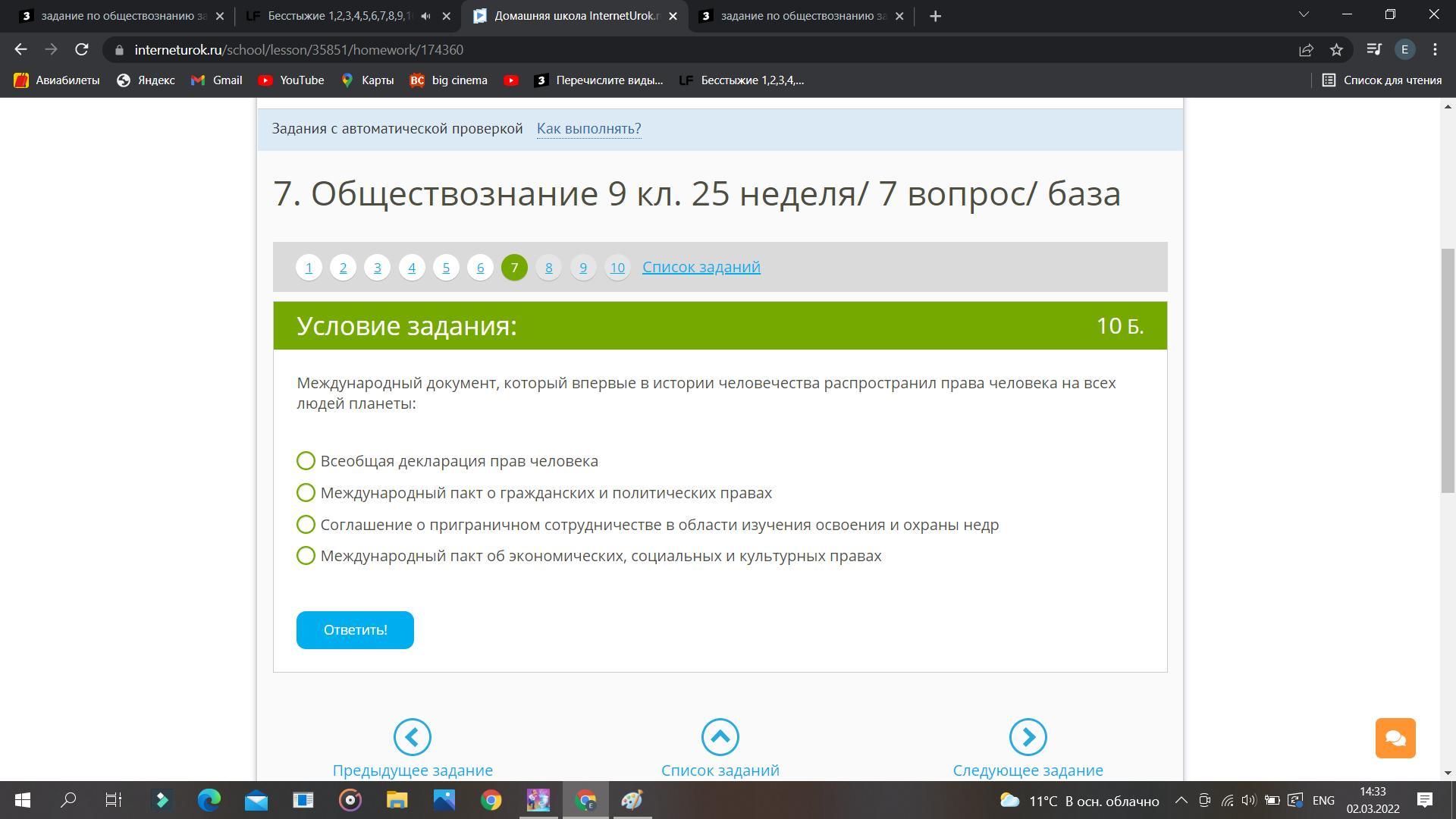Click the share page icon in address bar

[1306, 50]
